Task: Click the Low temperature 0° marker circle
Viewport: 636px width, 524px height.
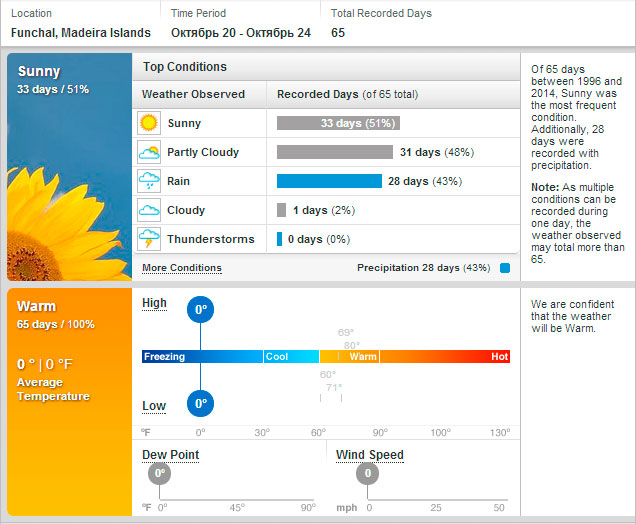Action: point(201,404)
